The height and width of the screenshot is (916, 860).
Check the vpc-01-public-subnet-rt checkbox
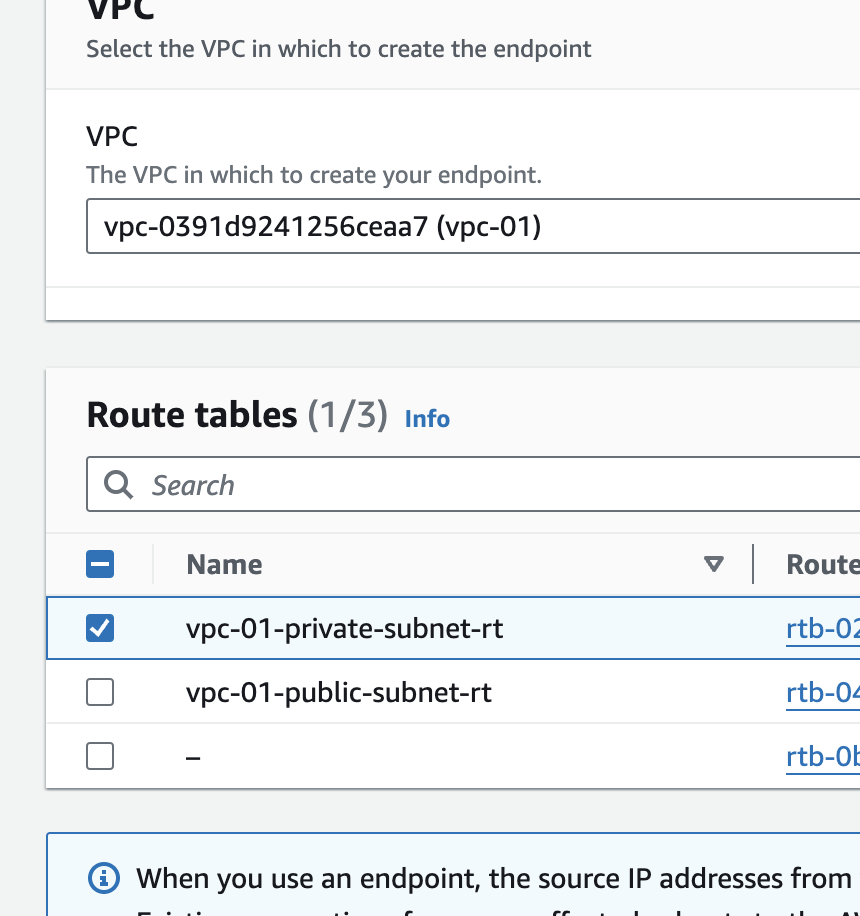tap(100, 692)
